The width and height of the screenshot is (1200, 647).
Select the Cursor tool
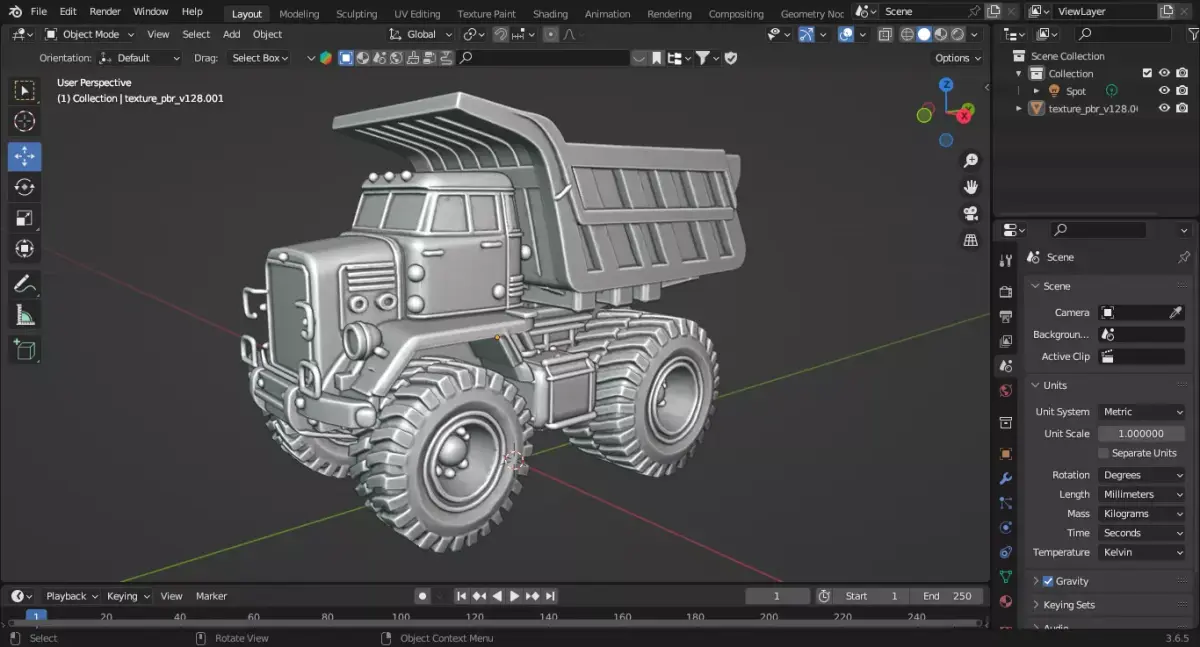[25, 121]
